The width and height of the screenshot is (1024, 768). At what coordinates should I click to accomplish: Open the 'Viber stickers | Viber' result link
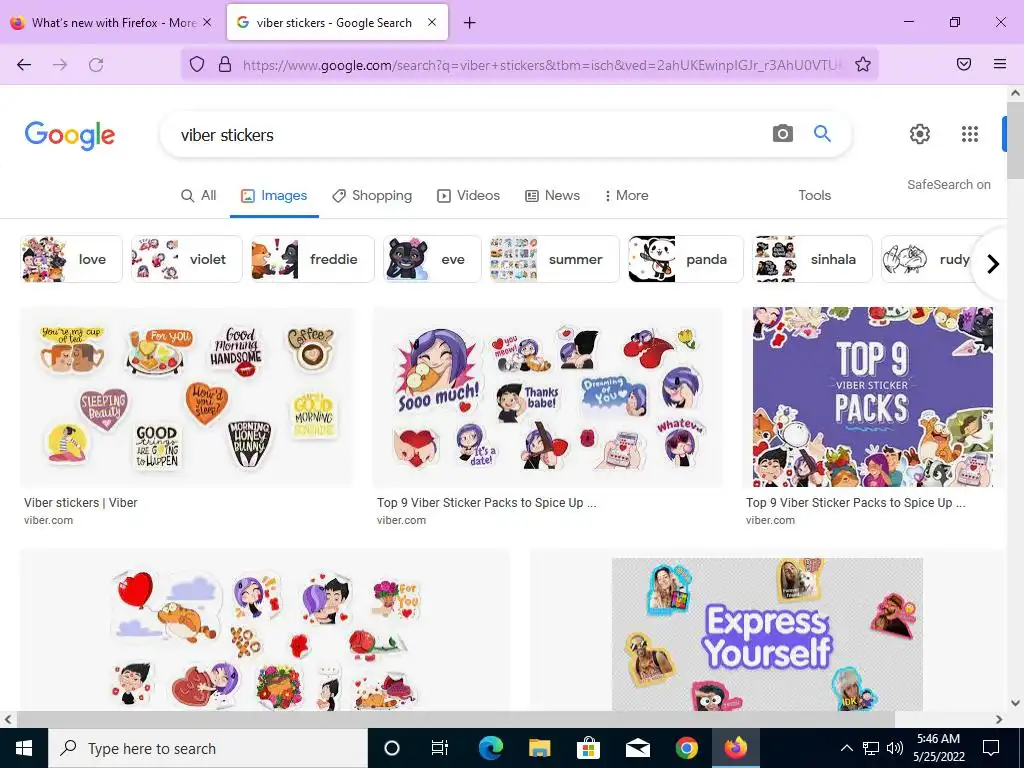coord(81,503)
